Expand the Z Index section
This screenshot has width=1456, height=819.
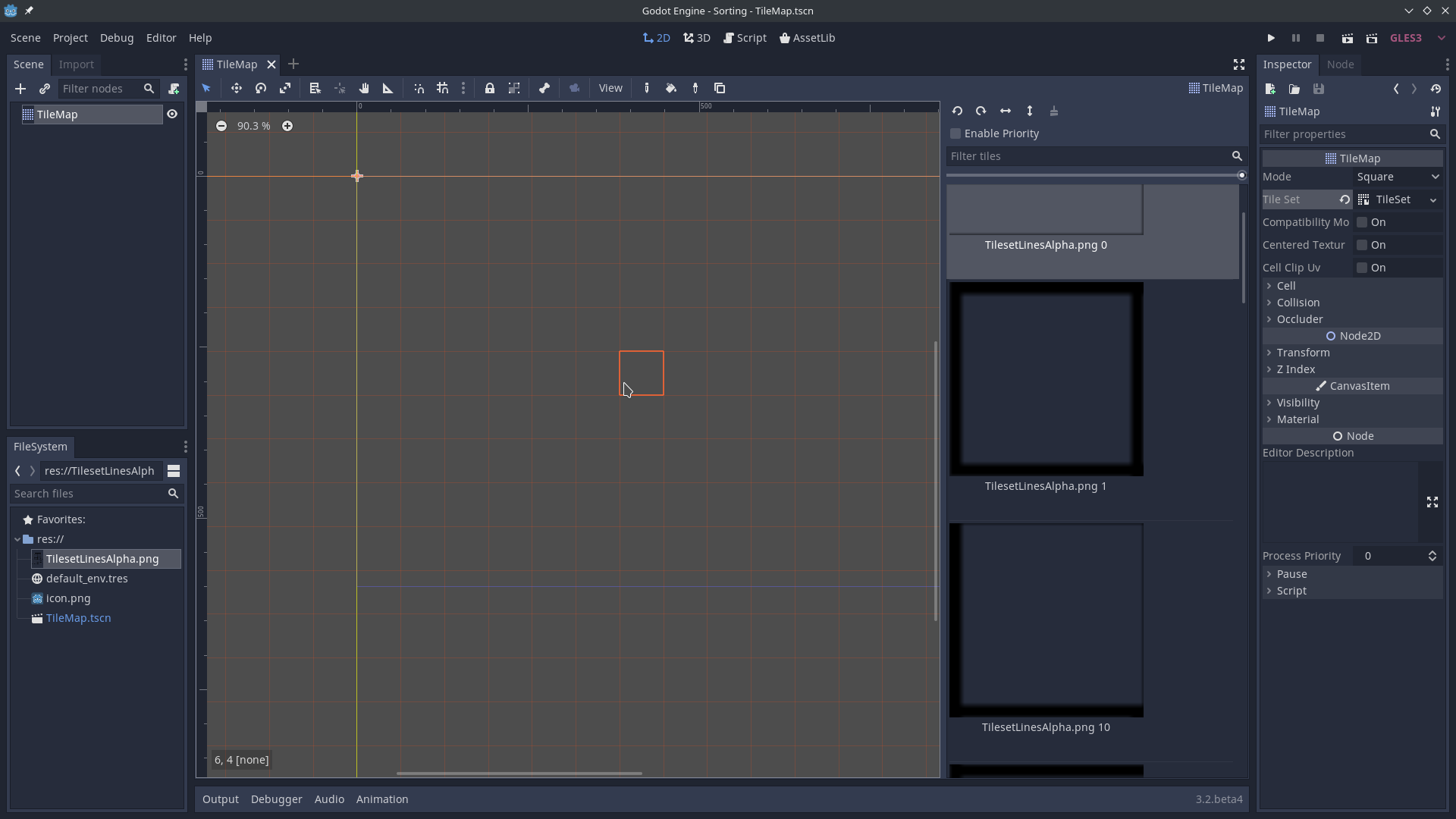[x=1352, y=369]
